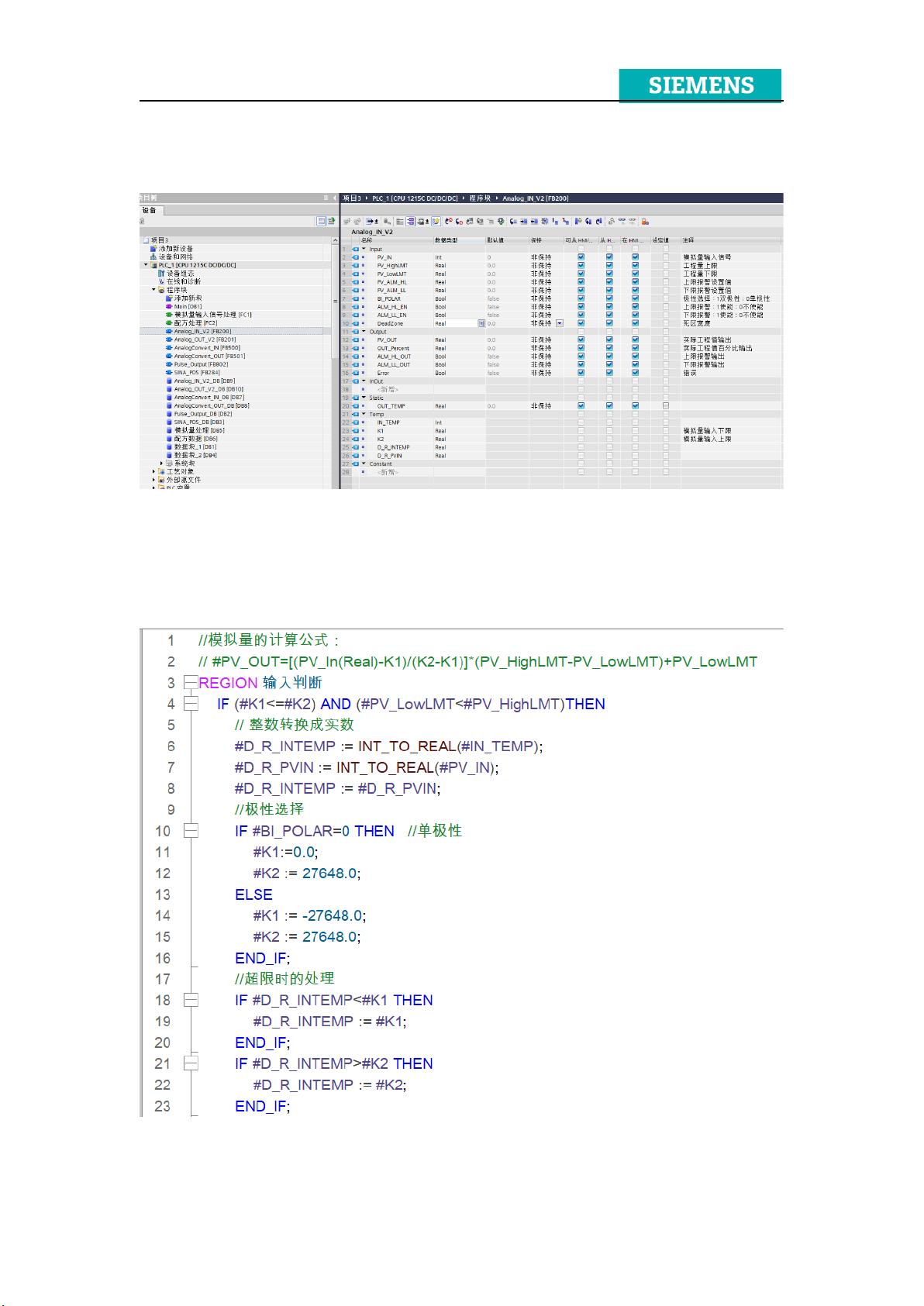Toggle the 设定值 checkbox for OUT_TEMP row
This screenshot has height=1306, width=924.
666,406
